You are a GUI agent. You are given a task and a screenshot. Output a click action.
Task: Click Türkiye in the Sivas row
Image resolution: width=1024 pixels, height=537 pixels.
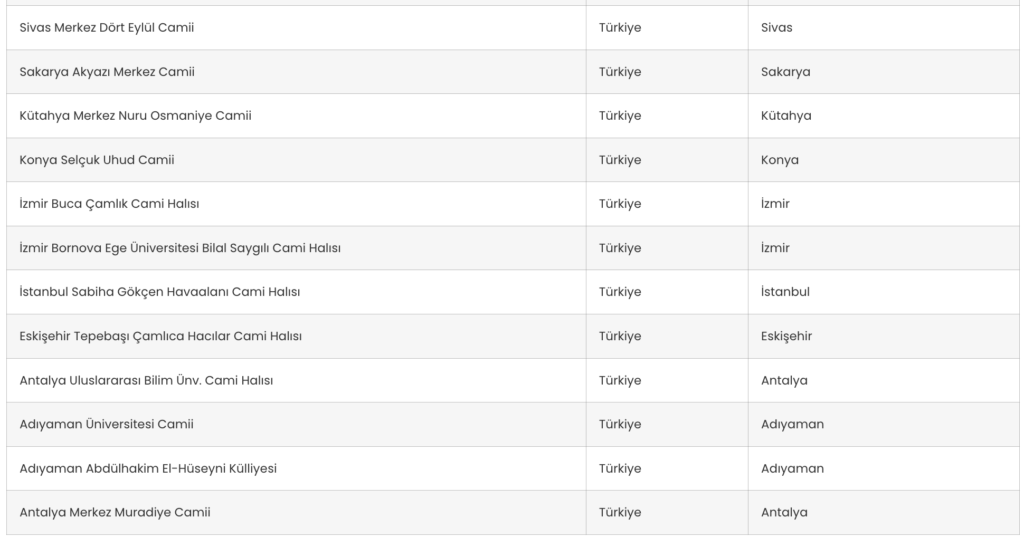[x=620, y=27]
